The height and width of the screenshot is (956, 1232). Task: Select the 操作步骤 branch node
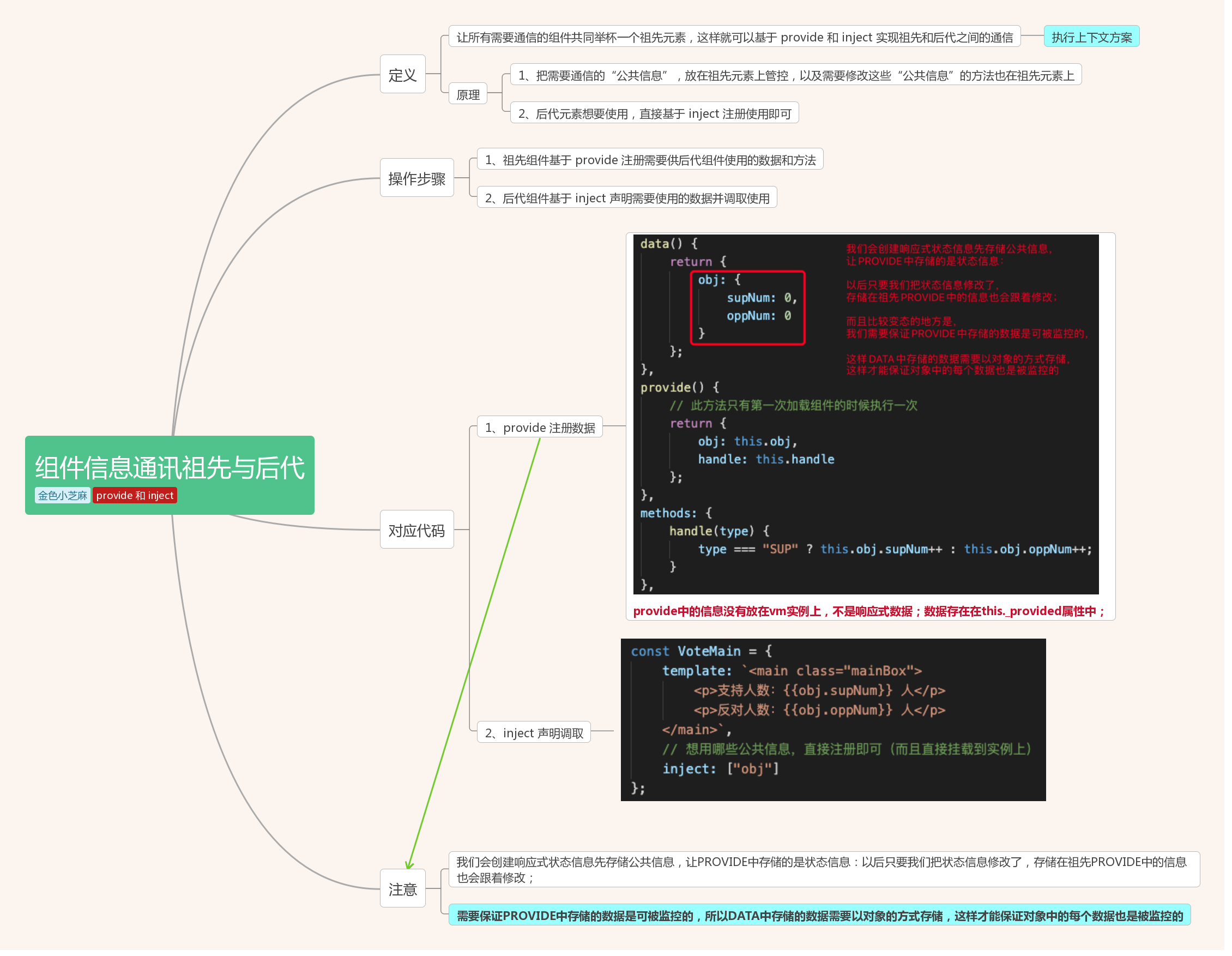coord(416,178)
